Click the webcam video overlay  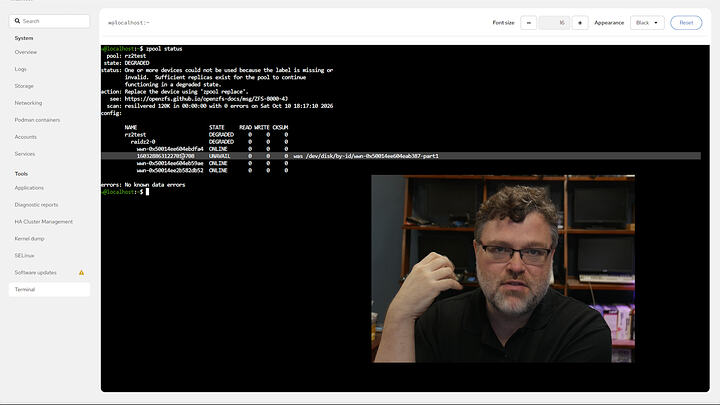pyautogui.click(x=503, y=269)
